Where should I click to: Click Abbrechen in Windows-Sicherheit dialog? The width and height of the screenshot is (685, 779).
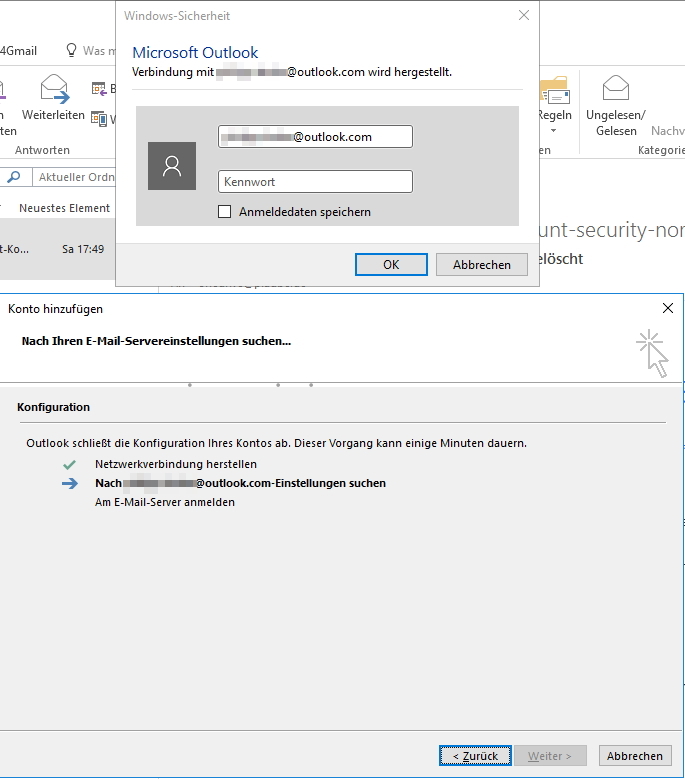tap(481, 264)
